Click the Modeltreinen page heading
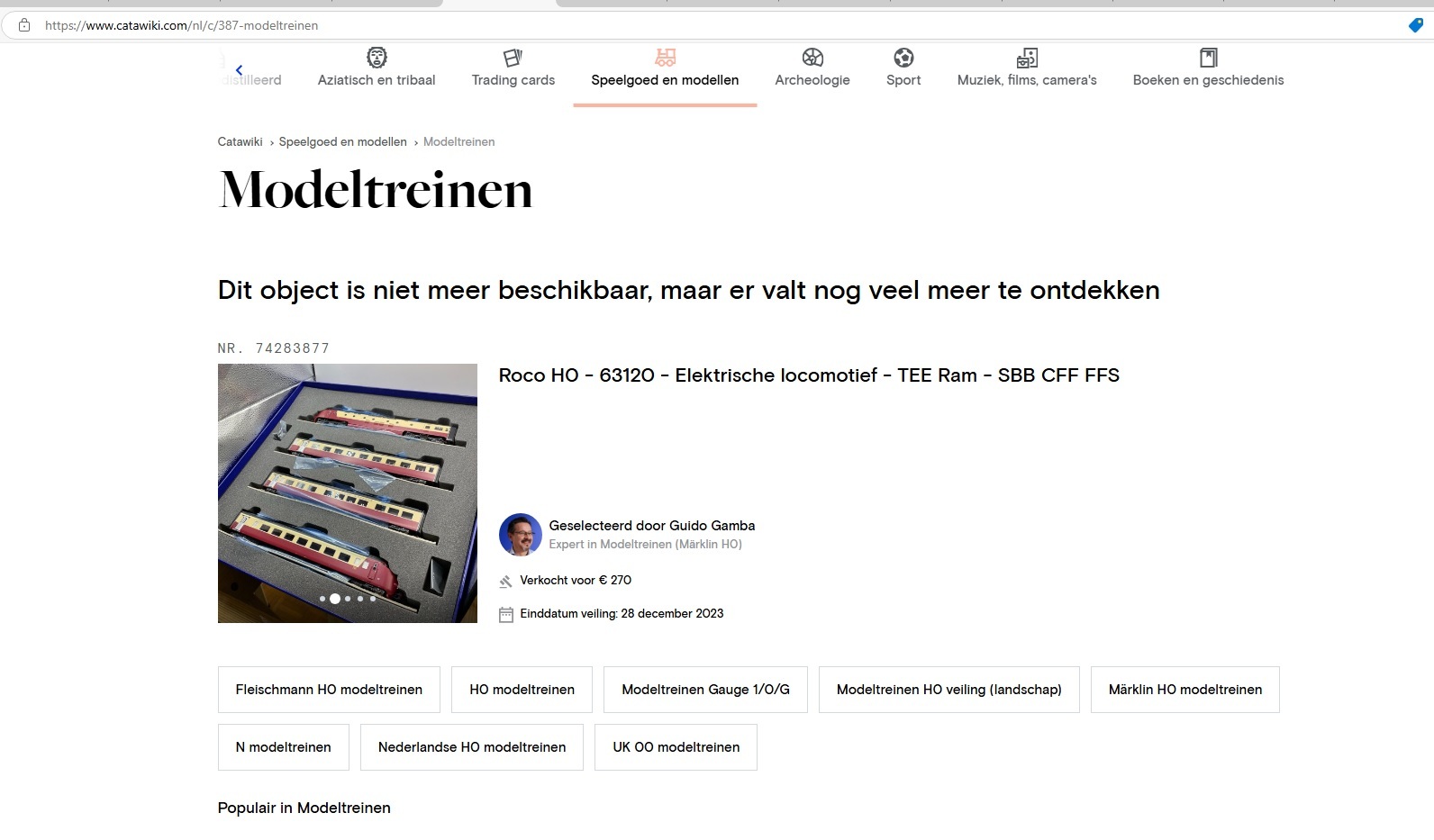The image size is (1434, 840). [x=376, y=190]
